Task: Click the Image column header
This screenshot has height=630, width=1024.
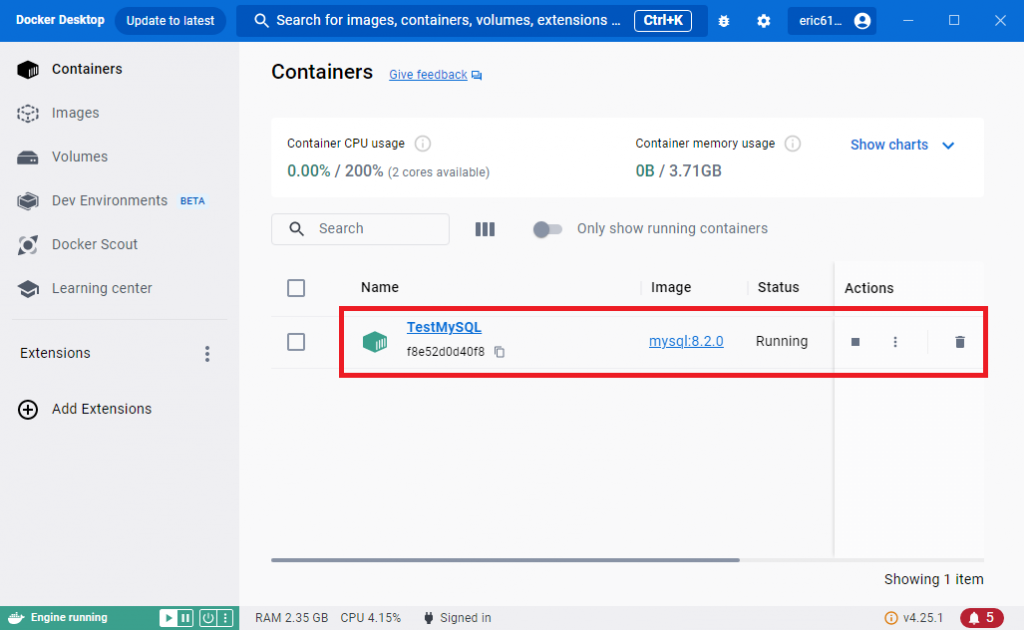Action: (671, 287)
